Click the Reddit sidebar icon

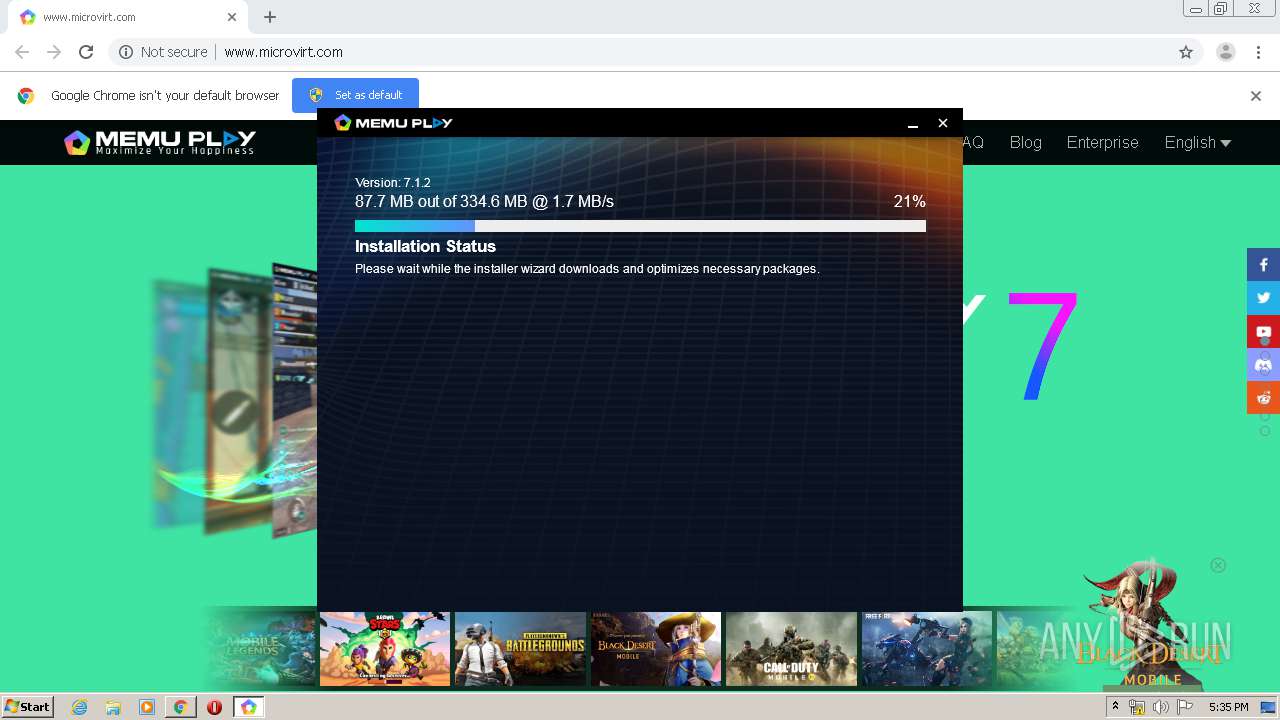[x=1263, y=397]
